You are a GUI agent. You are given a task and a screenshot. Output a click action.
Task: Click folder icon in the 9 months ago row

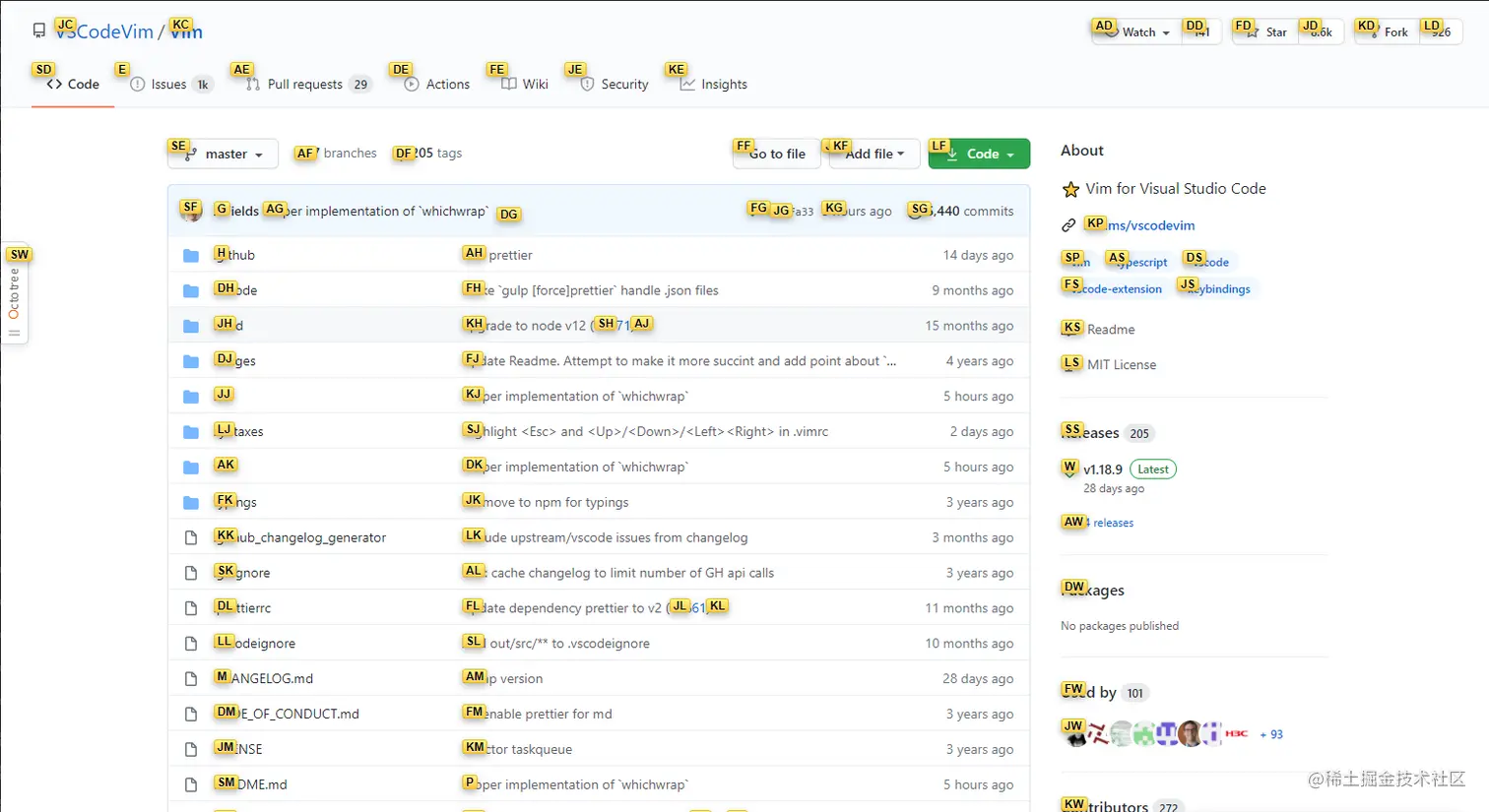click(191, 291)
